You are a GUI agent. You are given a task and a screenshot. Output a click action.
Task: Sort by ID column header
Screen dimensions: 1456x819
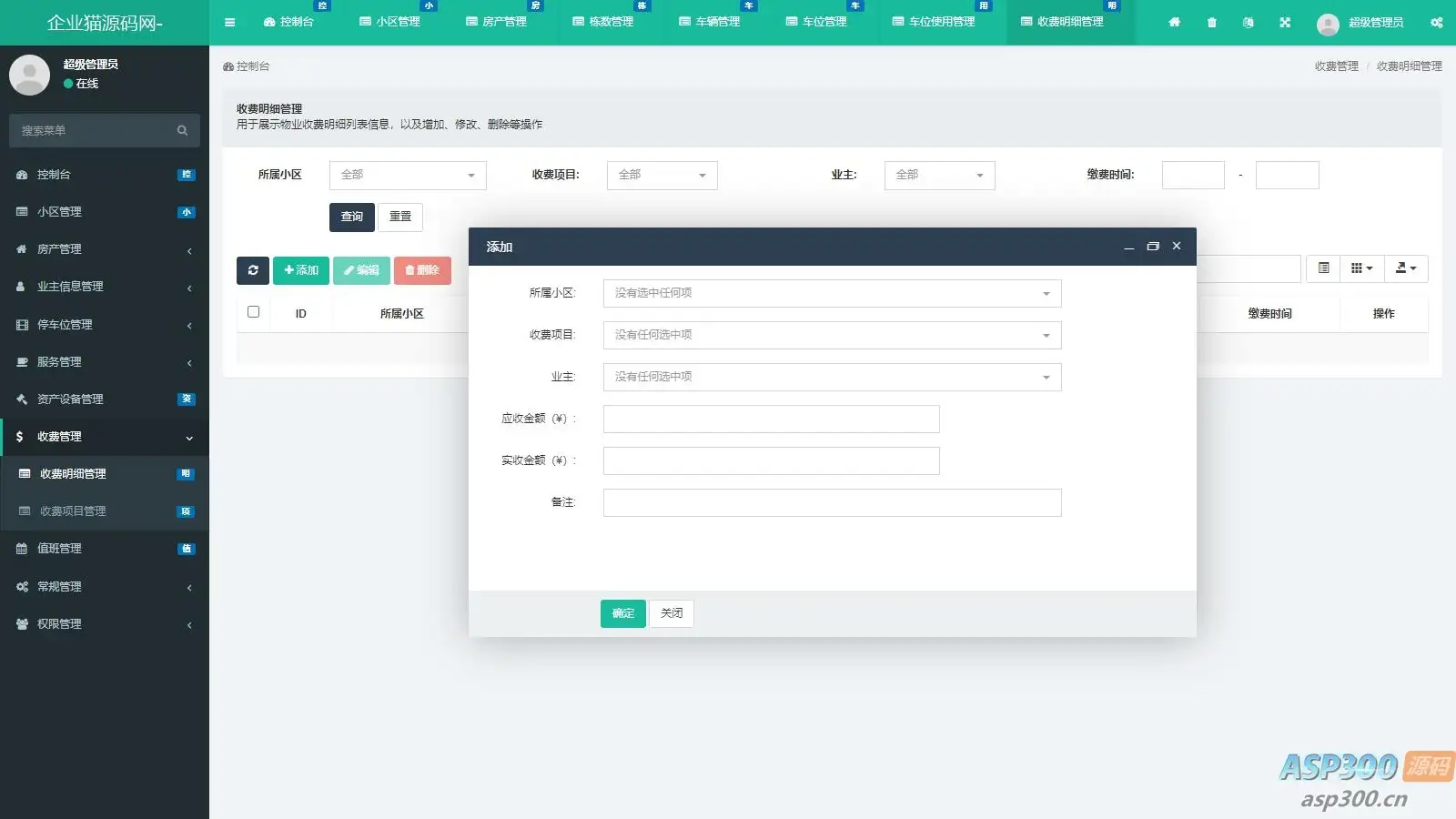(300, 314)
